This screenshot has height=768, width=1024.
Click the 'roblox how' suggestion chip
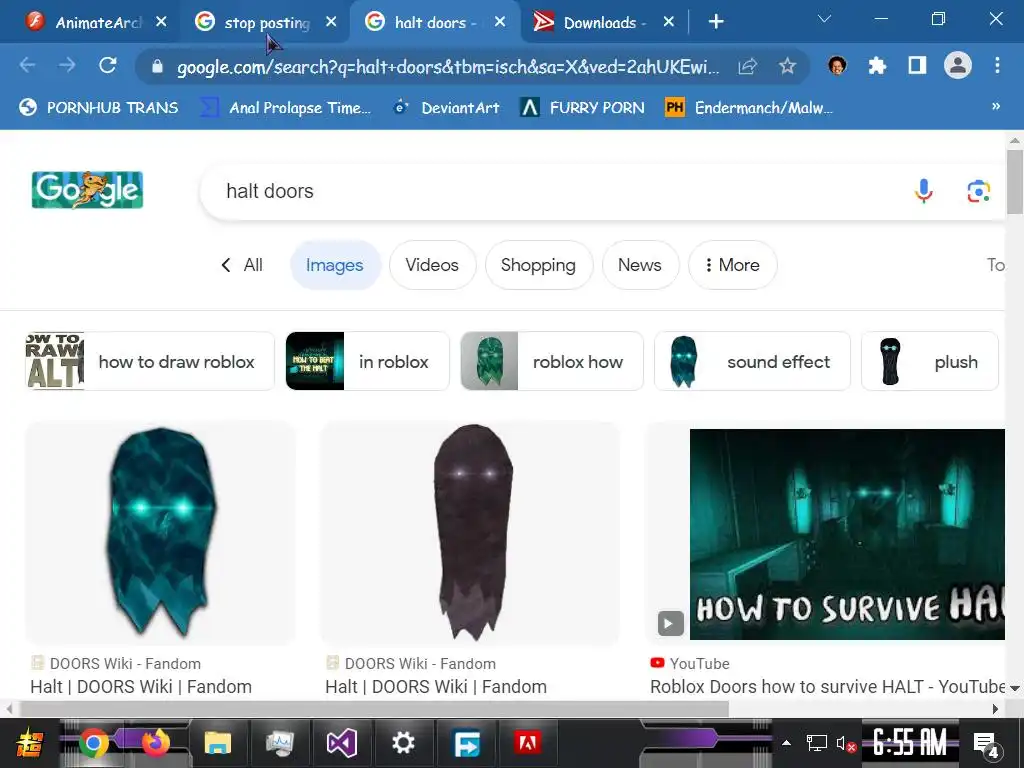[x=552, y=362]
